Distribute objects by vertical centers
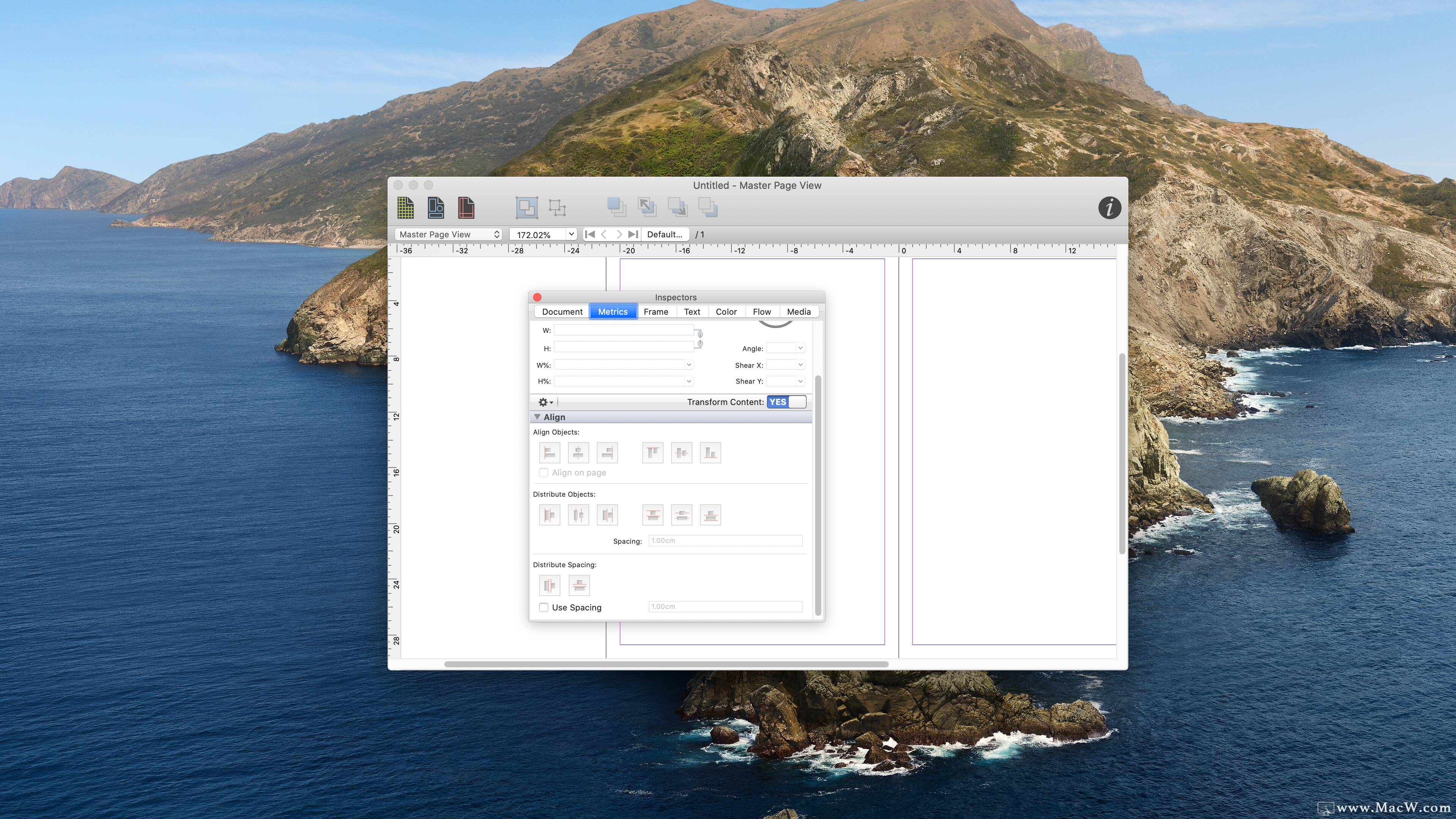Screen dimensions: 1456x819 coord(682,515)
